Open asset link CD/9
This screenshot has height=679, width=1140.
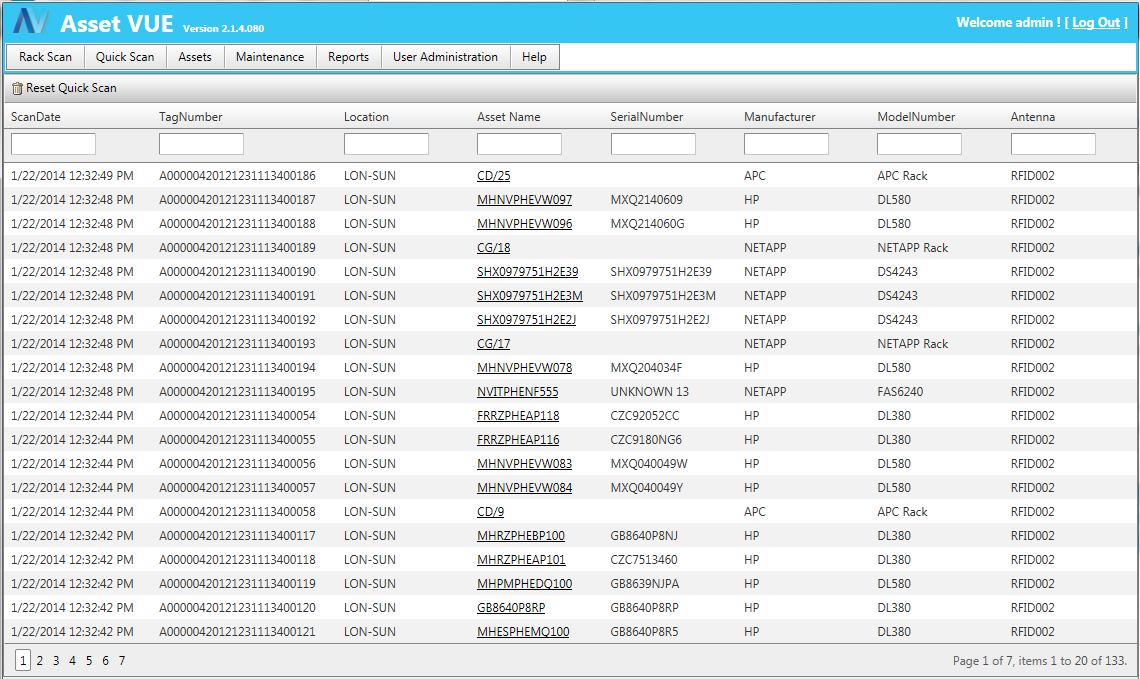491,512
